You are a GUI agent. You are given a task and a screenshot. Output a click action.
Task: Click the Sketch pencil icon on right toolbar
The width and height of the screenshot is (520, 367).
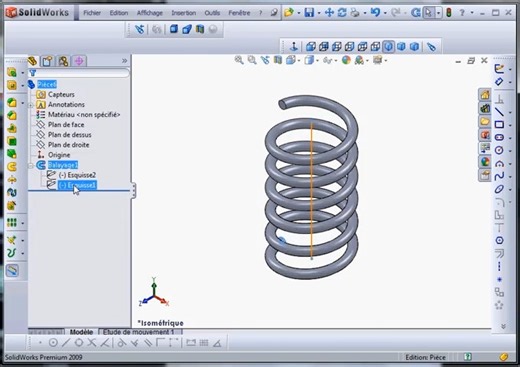[499, 69]
